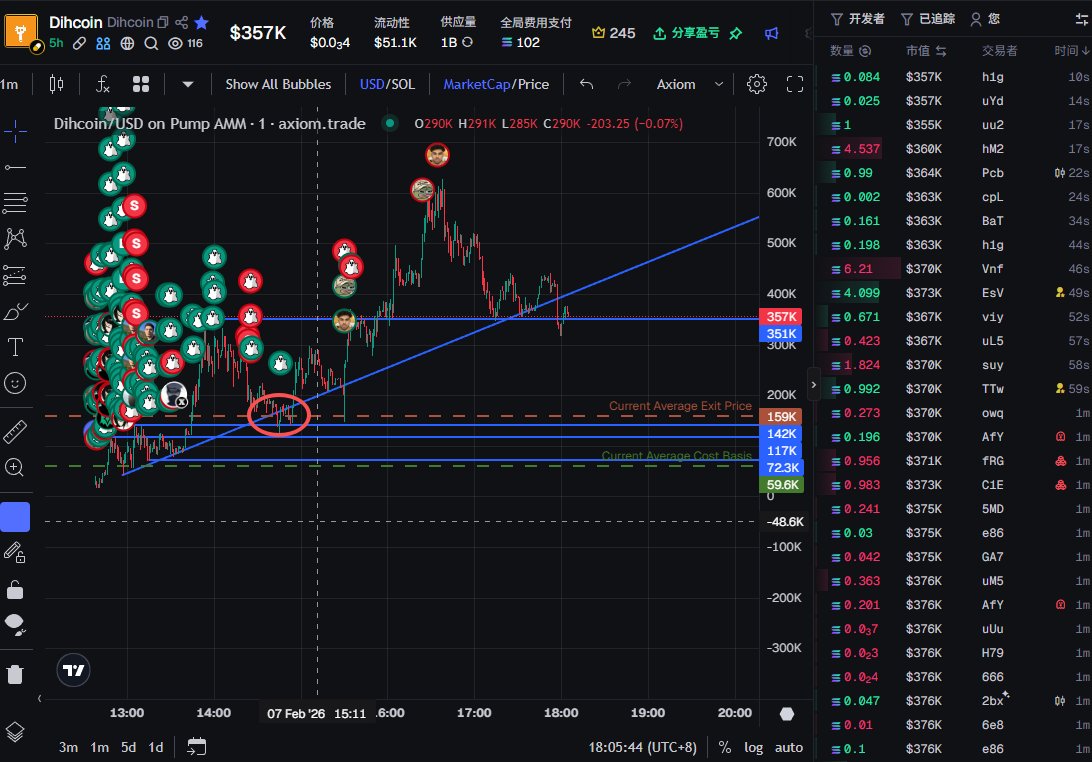Open the Fibonacci retracement tool
The width and height of the screenshot is (1092, 762).
(x=15, y=203)
